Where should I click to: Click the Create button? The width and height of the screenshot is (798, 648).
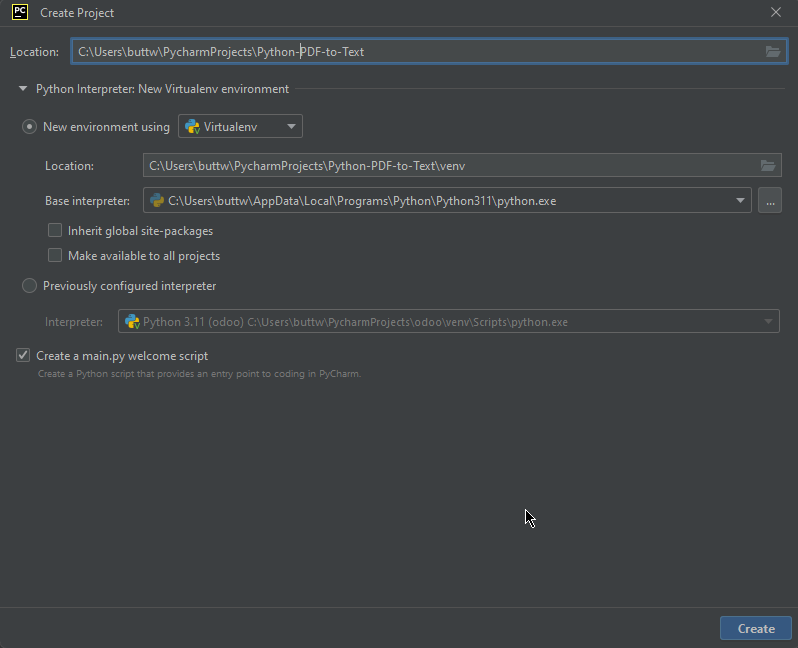click(x=756, y=628)
